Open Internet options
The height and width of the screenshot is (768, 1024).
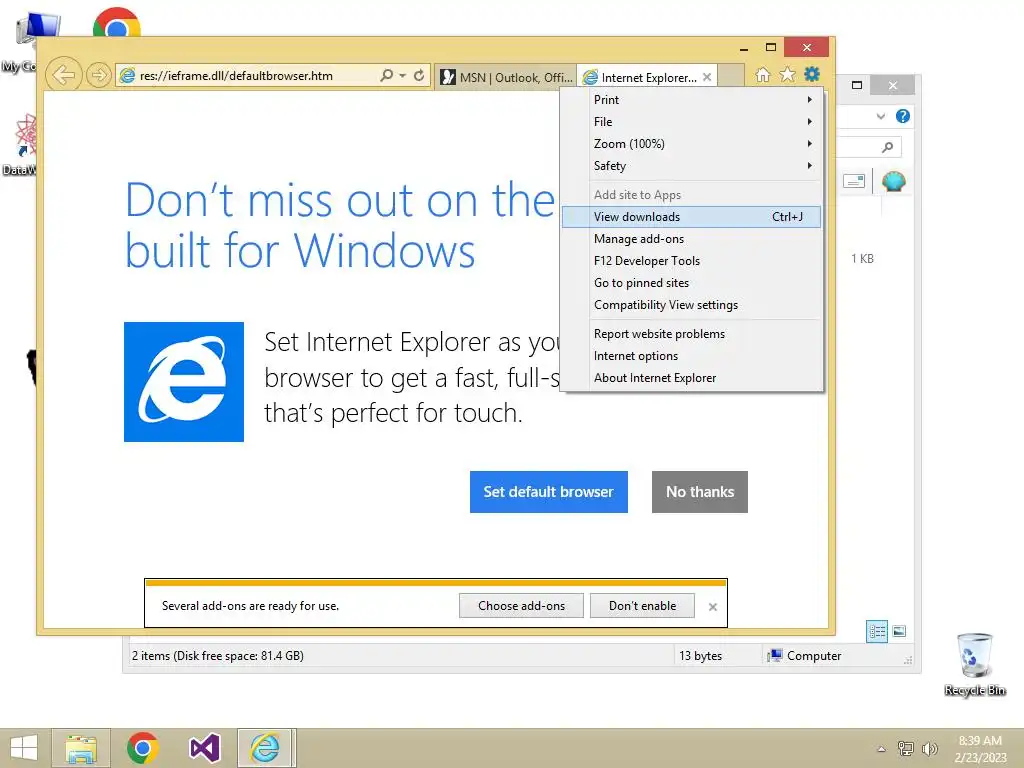[691, 356]
